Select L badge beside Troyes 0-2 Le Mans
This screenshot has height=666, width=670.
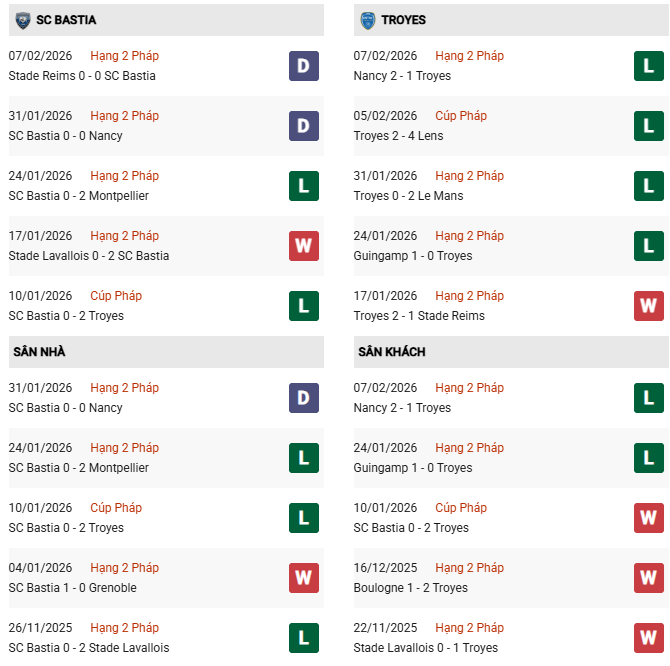tap(648, 186)
